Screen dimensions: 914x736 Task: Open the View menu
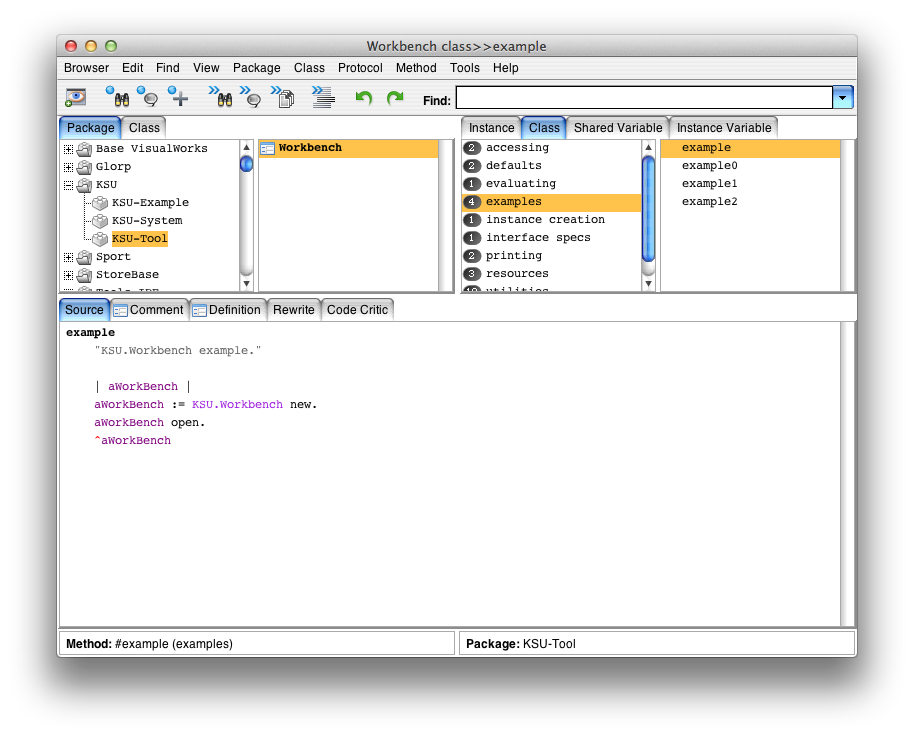(206, 68)
